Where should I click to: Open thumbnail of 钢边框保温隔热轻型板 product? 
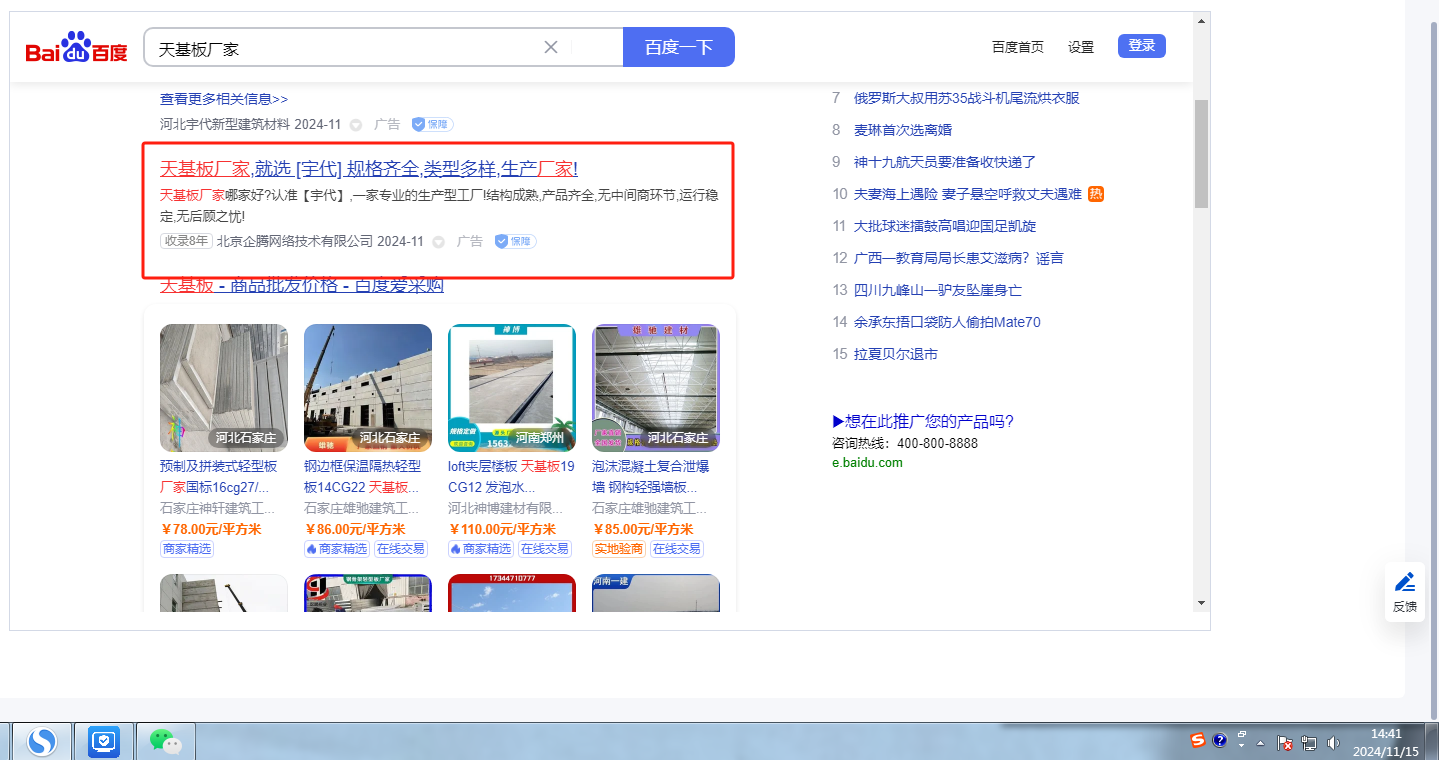368,388
